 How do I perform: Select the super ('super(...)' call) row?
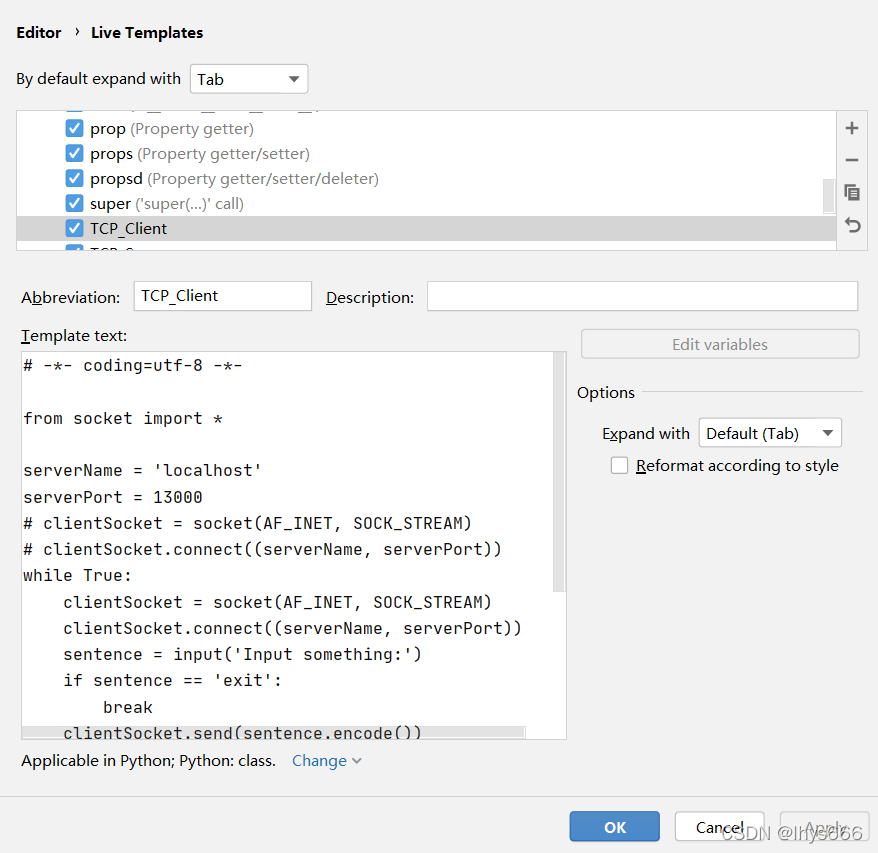426,203
